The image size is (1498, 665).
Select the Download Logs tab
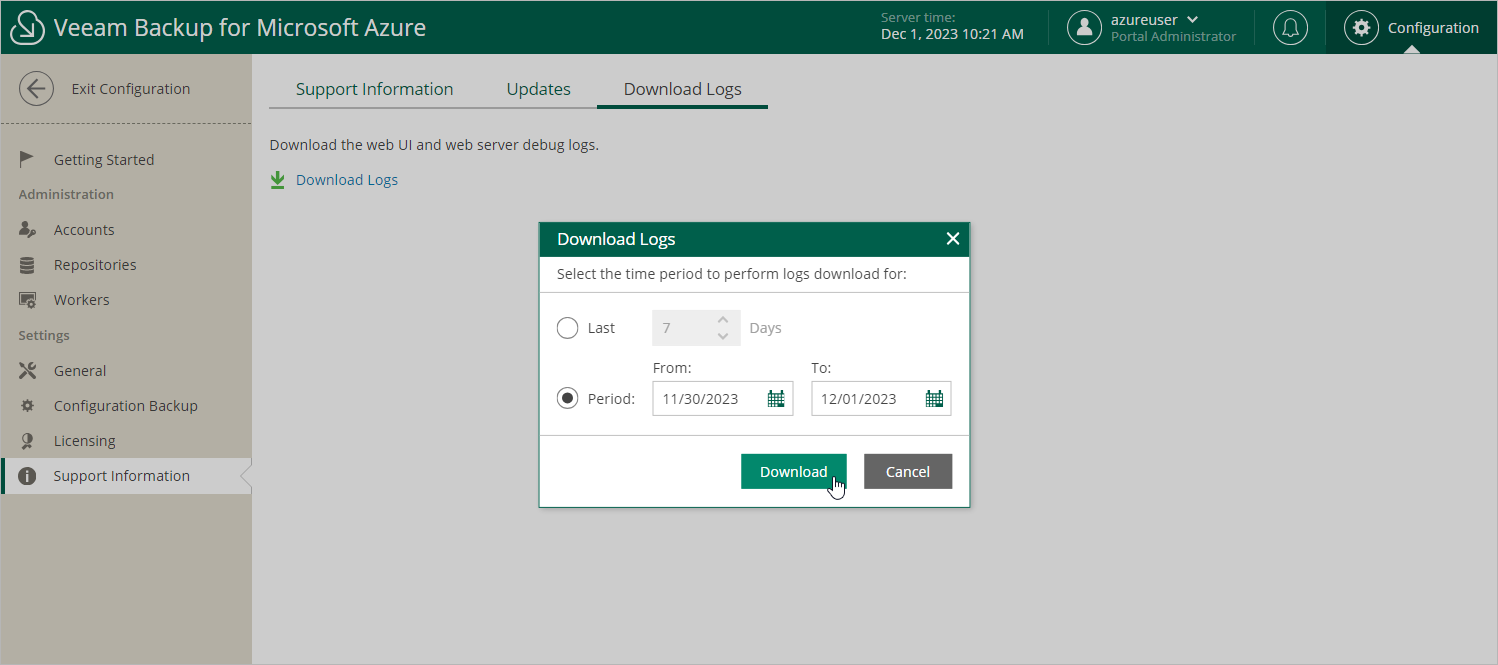pyautogui.click(x=683, y=89)
